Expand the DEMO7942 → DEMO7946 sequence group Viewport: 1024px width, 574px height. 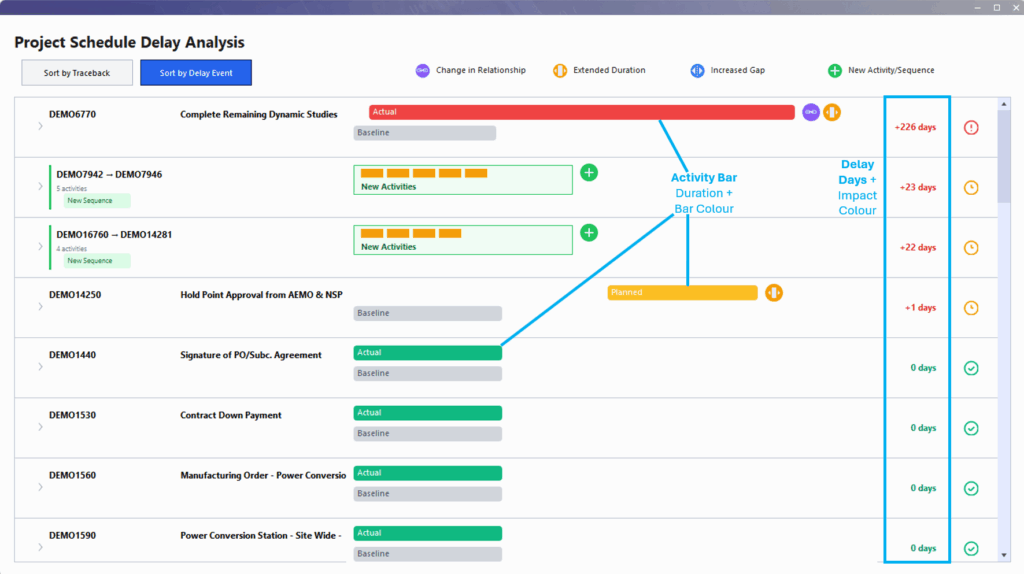(x=40, y=187)
